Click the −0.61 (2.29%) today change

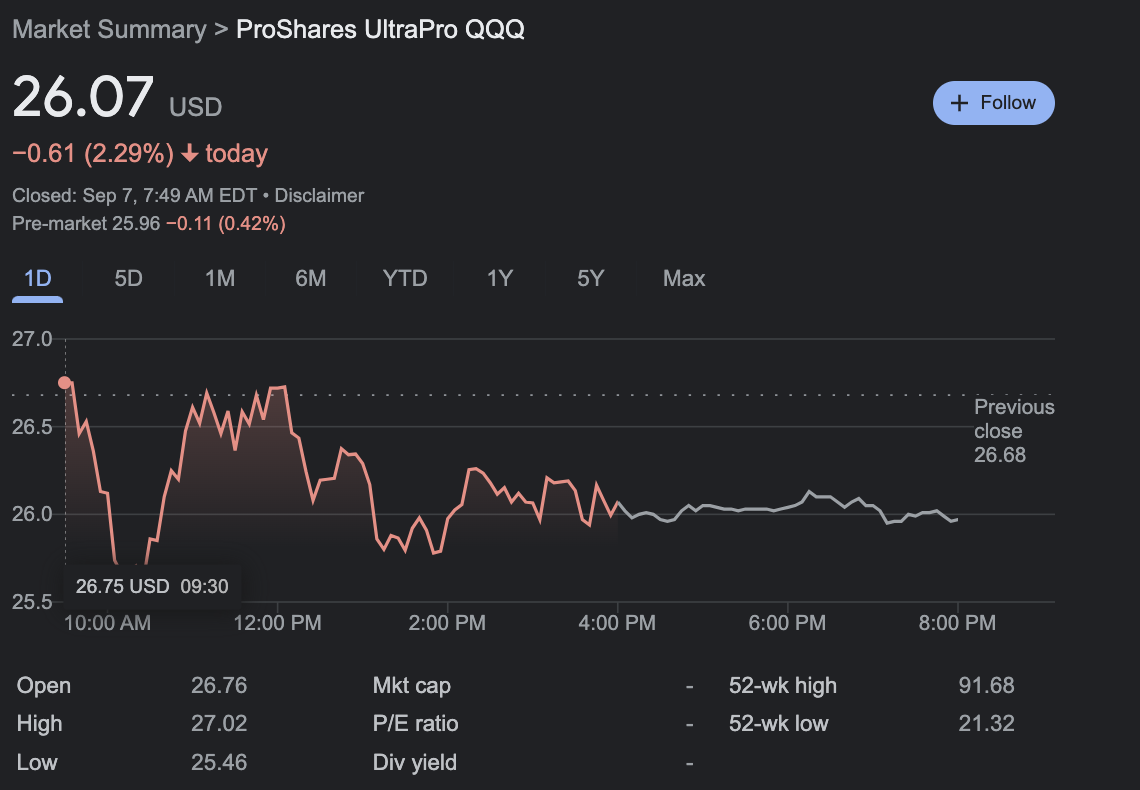pos(140,153)
